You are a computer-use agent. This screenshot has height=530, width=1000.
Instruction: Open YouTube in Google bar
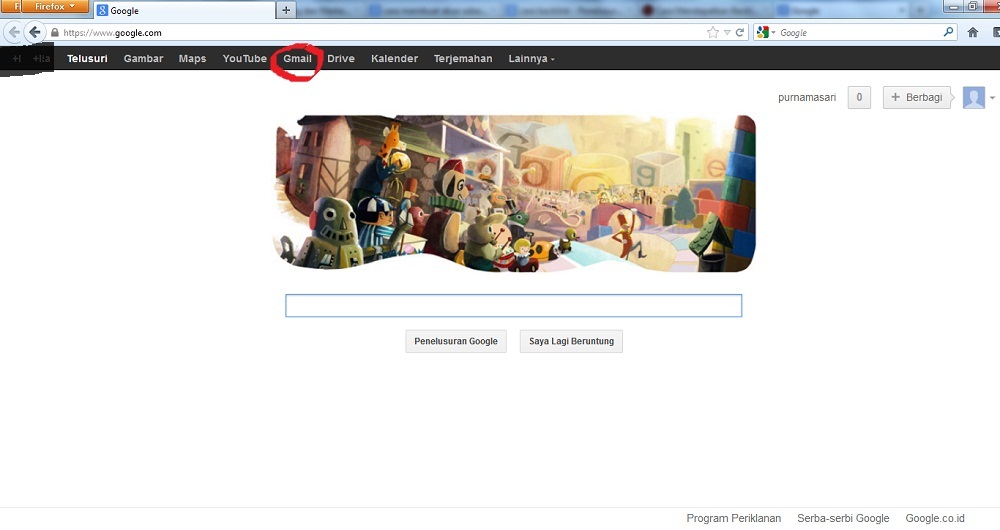(x=245, y=59)
